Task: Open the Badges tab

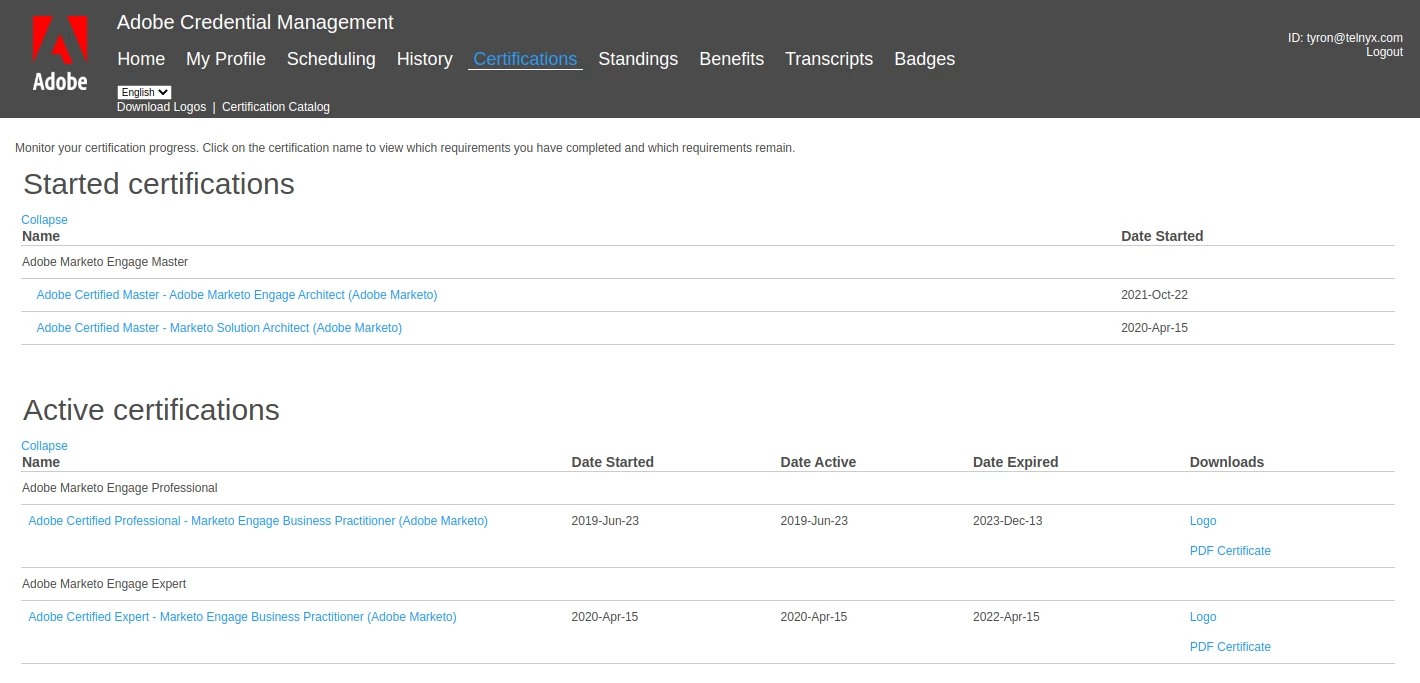Action: click(x=925, y=59)
